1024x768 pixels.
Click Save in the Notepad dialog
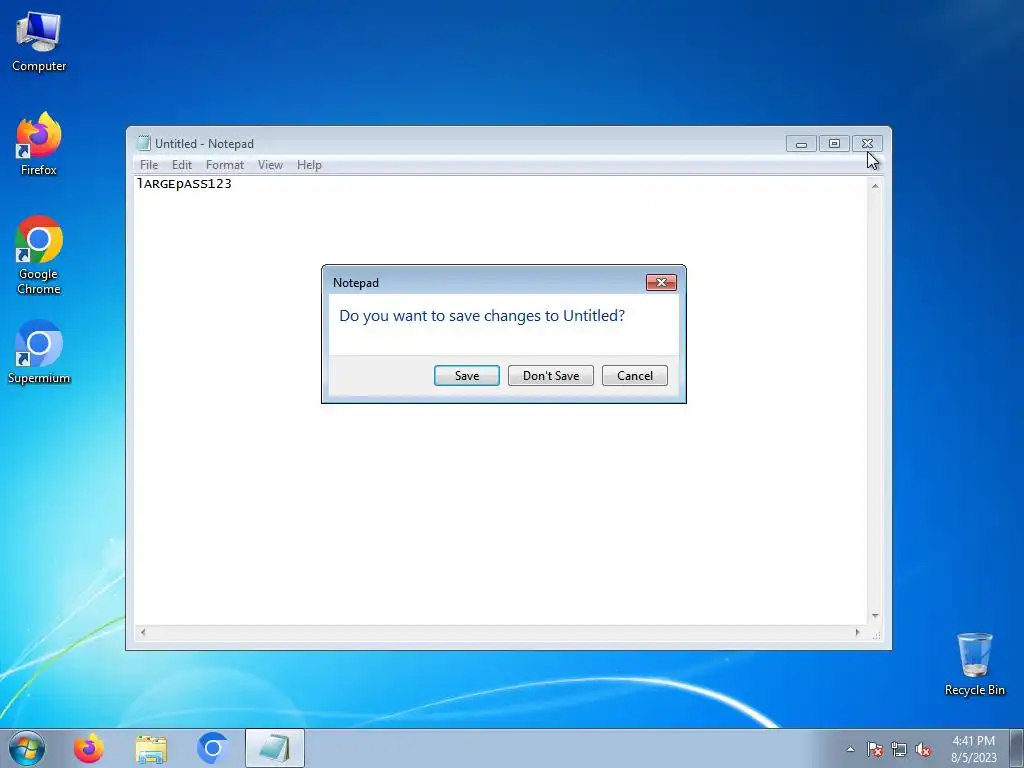467,376
